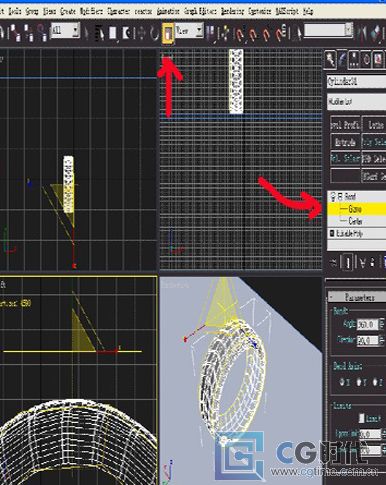The image size is (386, 485).
Task: Open the selection filter All dropdown
Action: [x=65, y=31]
